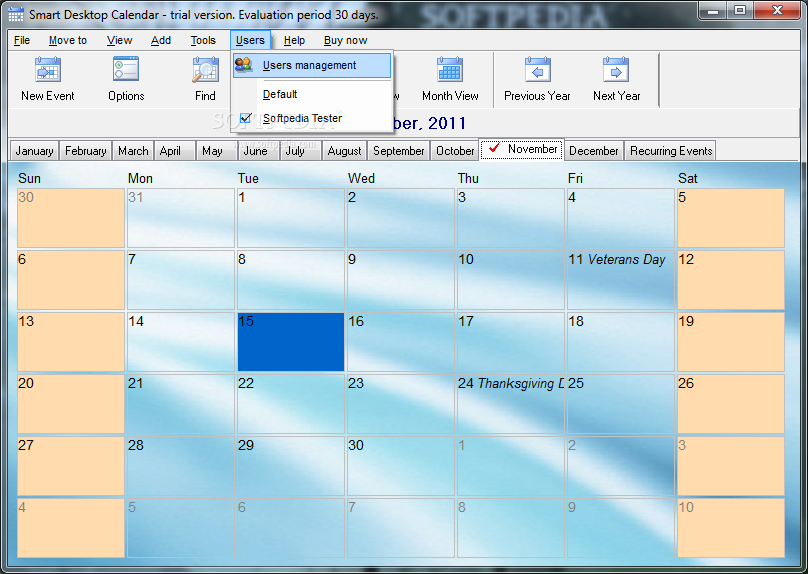Open the Add menu

click(x=161, y=40)
